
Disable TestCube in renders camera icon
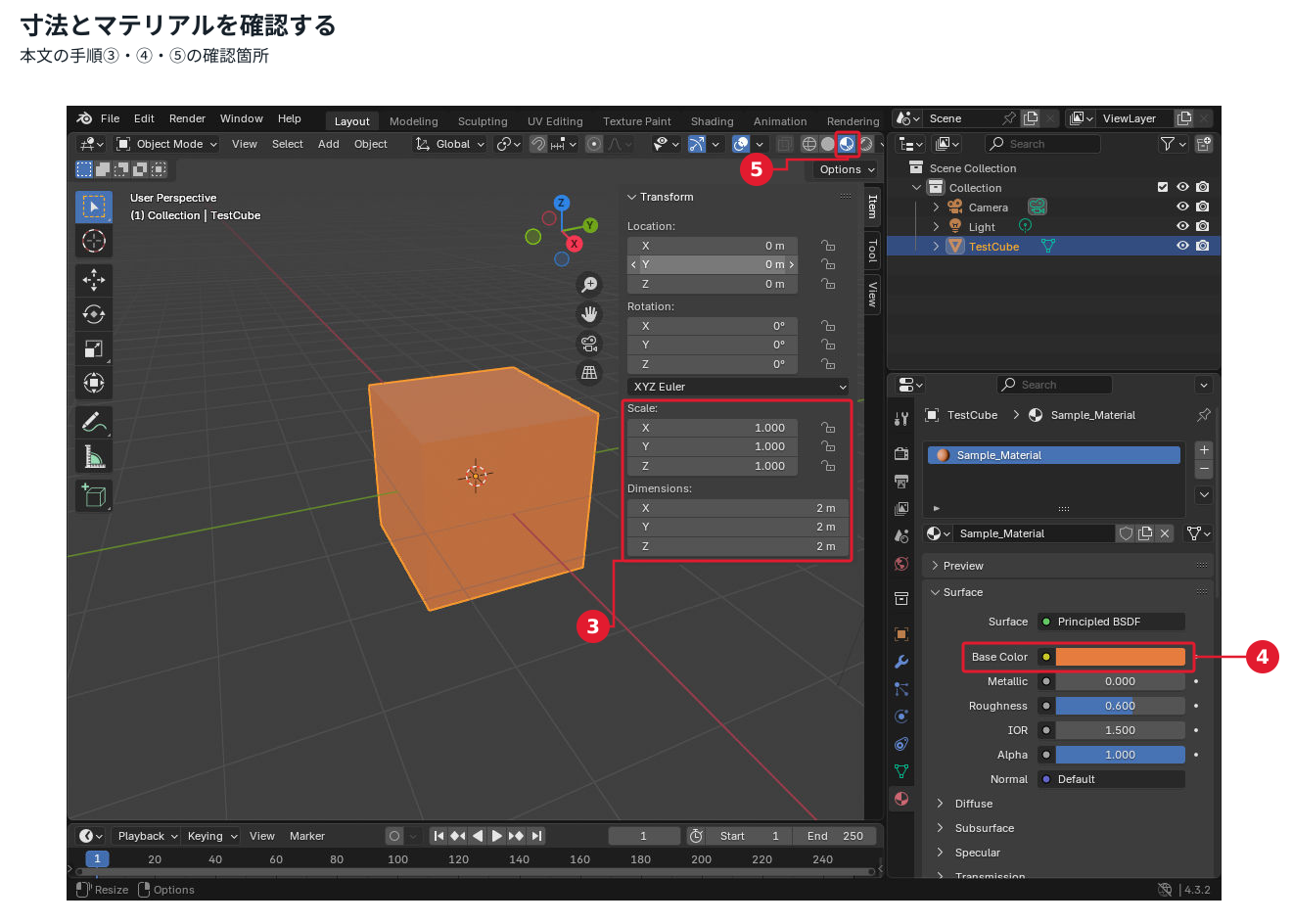pos(1202,246)
